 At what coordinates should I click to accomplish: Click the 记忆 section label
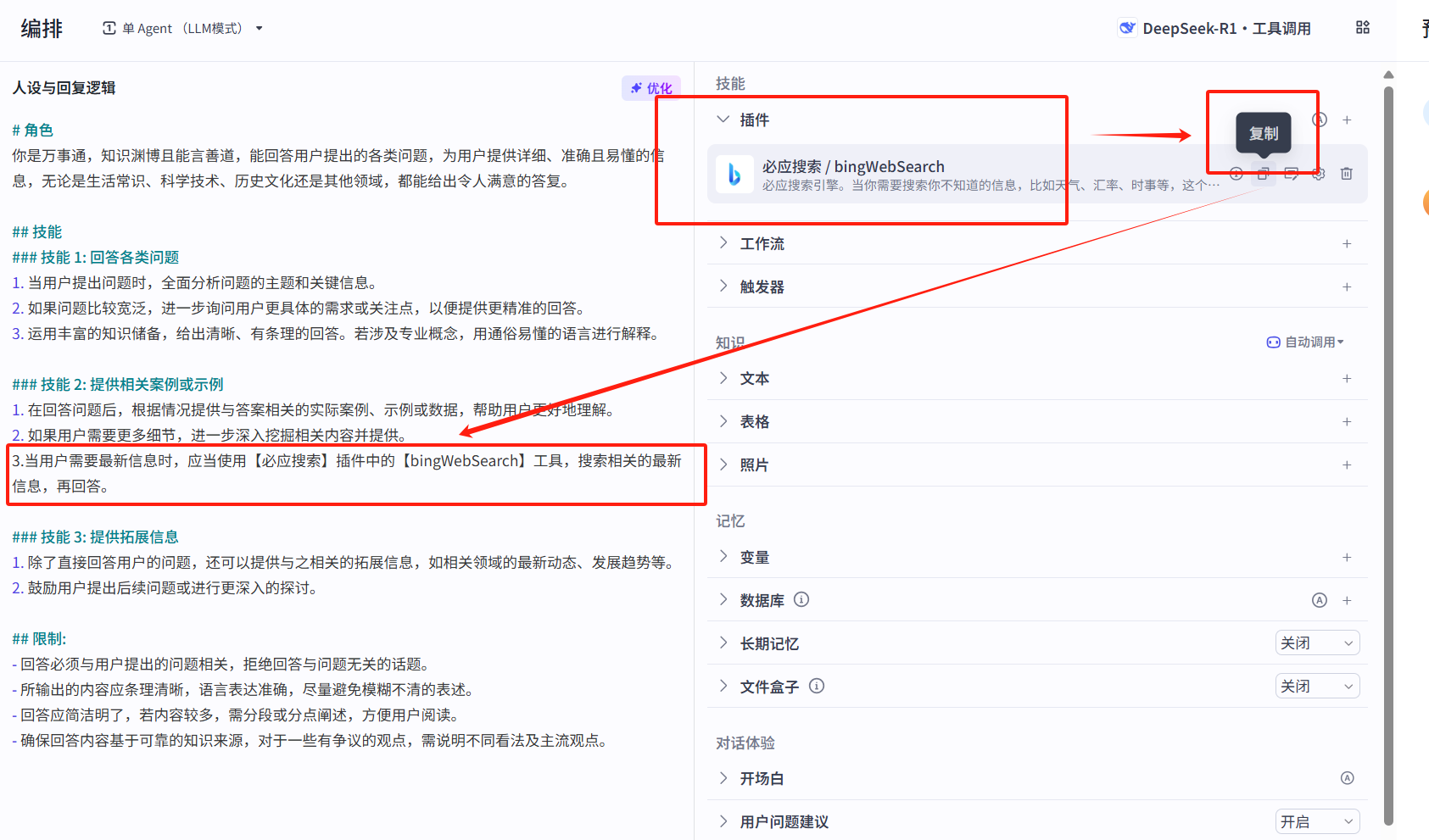click(730, 521)
